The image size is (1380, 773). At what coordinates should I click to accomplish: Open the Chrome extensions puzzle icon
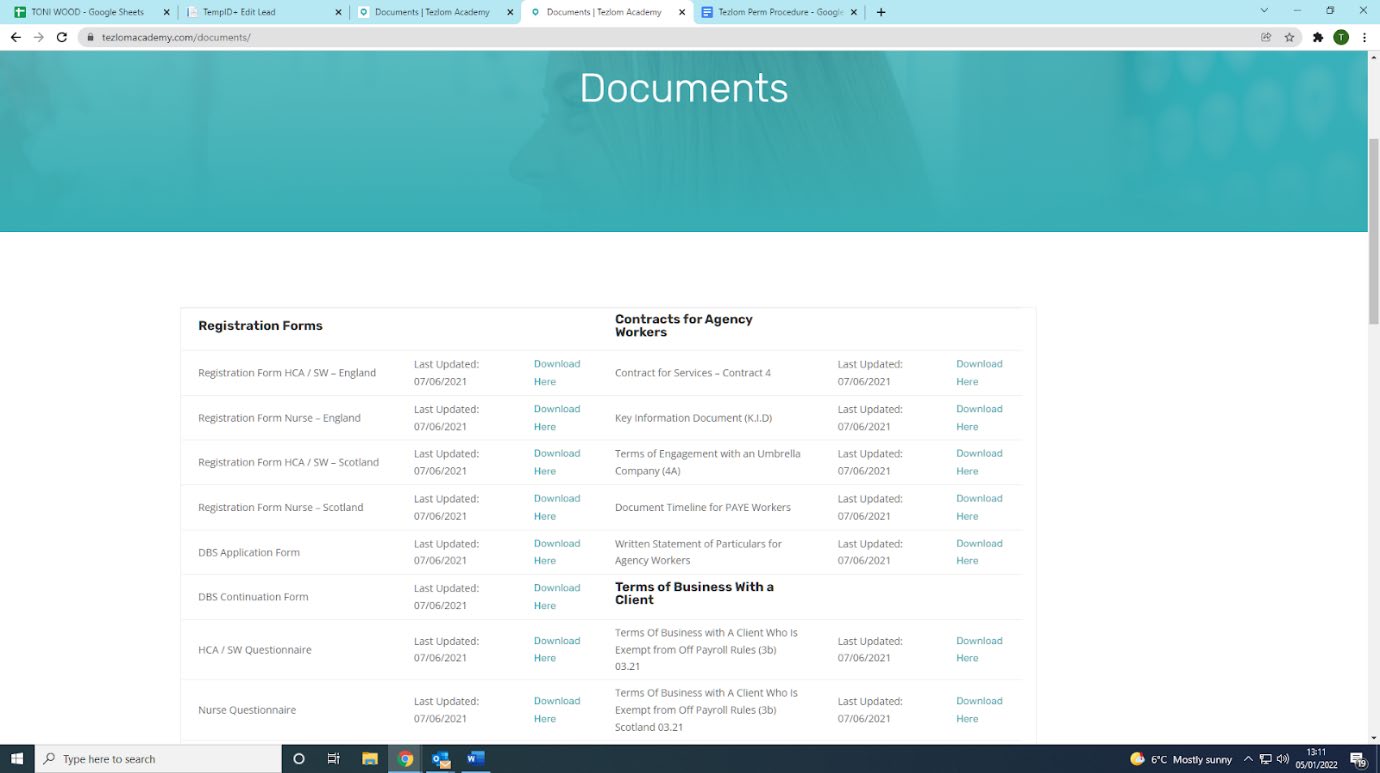pos(1318,37)
